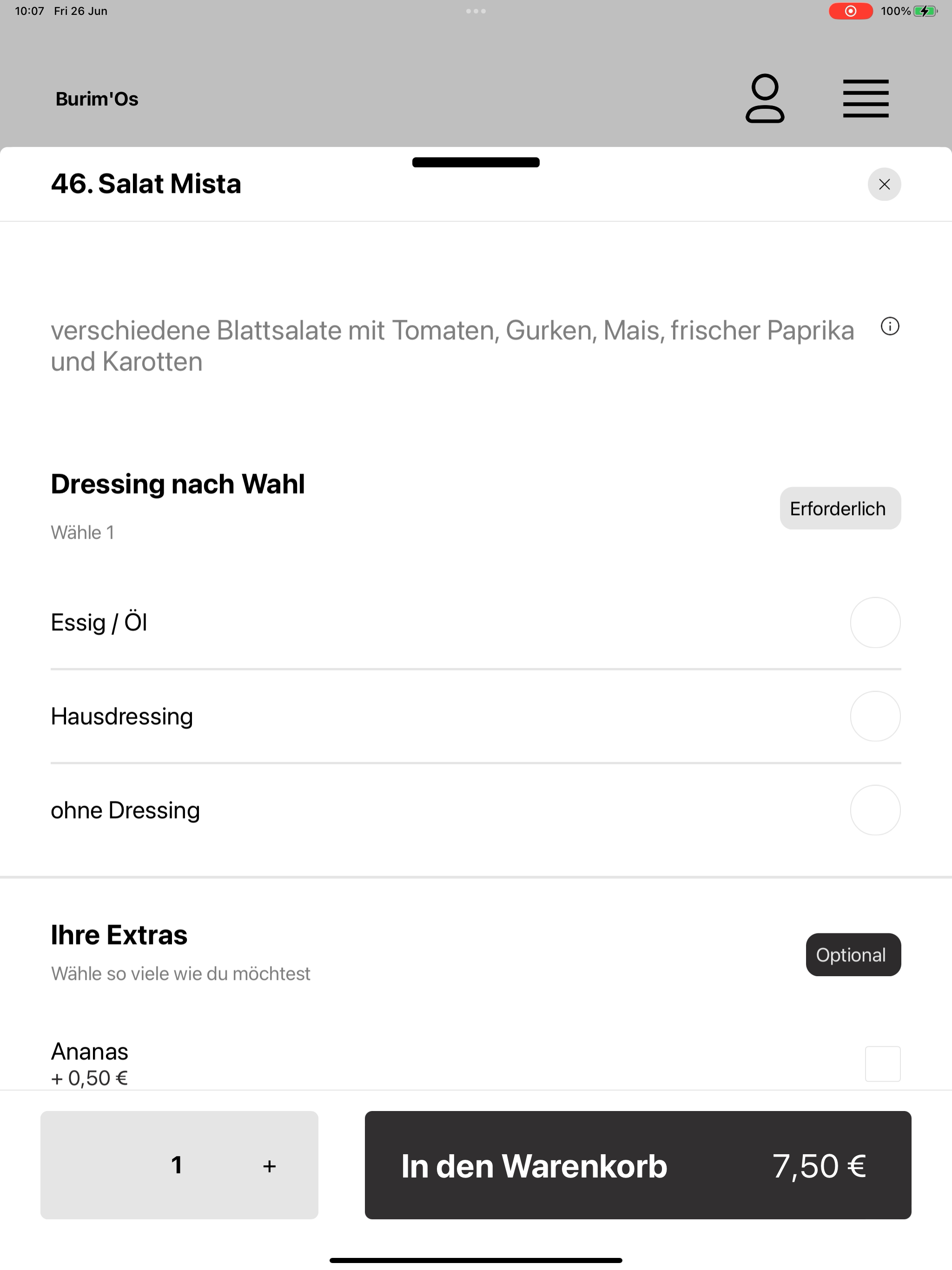Close the Salat Mista sheet
Image resolution: width=952 pixels, height=1270 pixels.
[884, 184]
